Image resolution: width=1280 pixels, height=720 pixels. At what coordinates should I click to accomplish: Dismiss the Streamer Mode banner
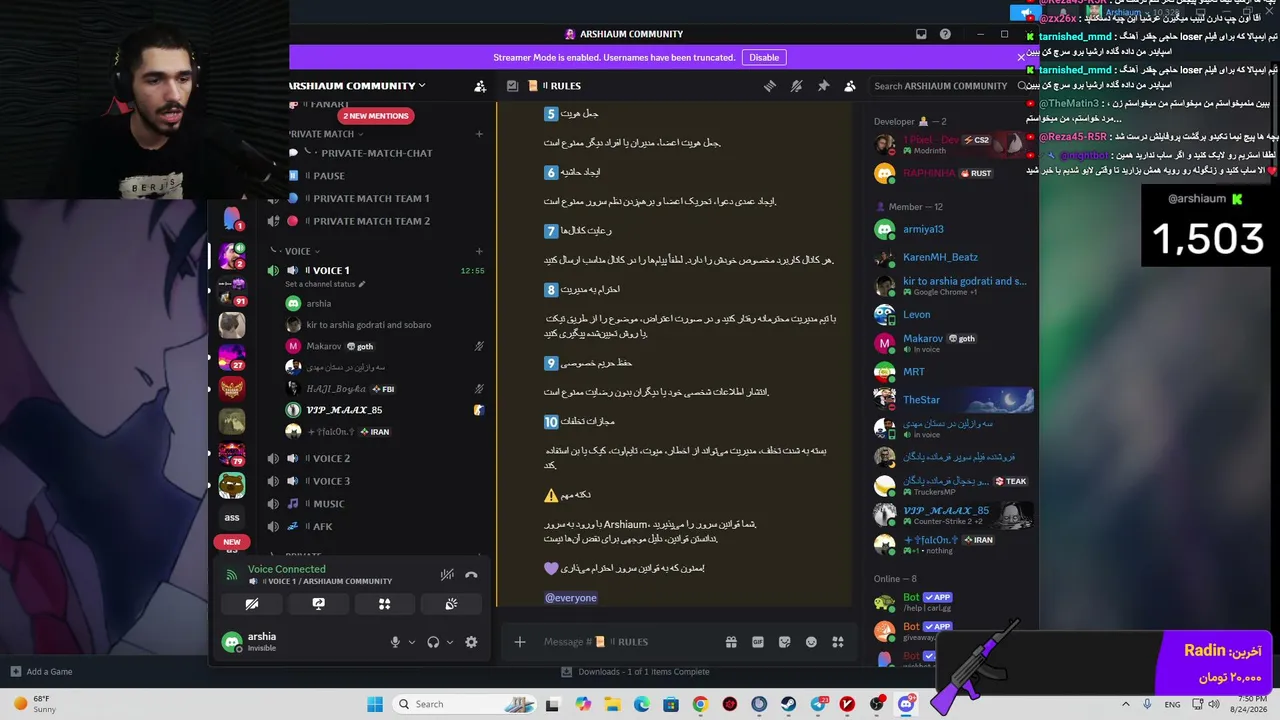tap(1021, 57)
